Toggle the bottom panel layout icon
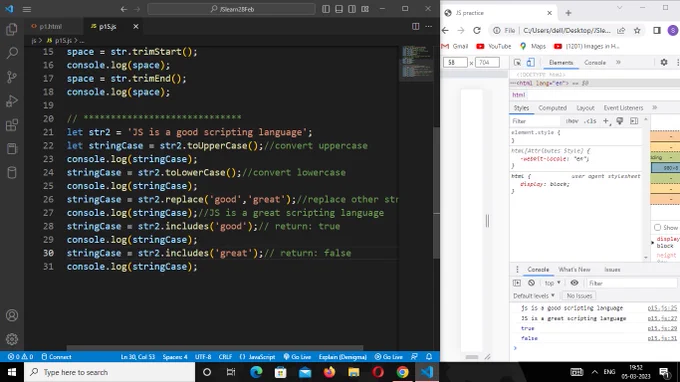Screen dimensions: 680x382 [339, 9]
